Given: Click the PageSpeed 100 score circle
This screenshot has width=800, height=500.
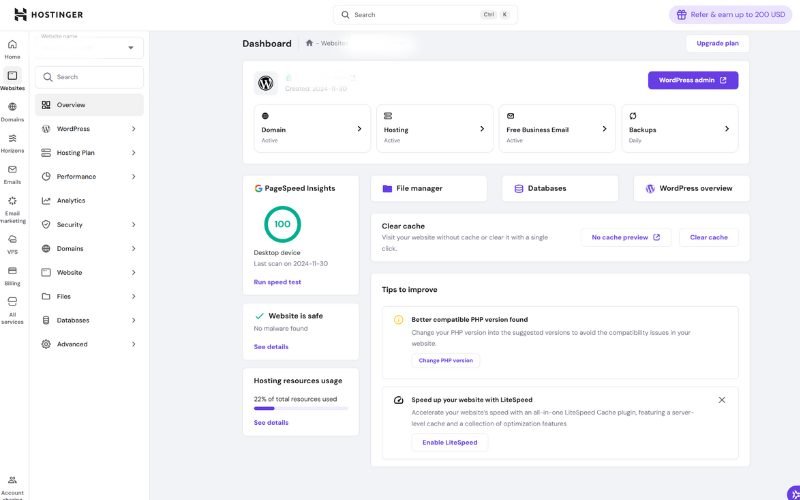Looking at the screenshot, I should tap(282, 224).
